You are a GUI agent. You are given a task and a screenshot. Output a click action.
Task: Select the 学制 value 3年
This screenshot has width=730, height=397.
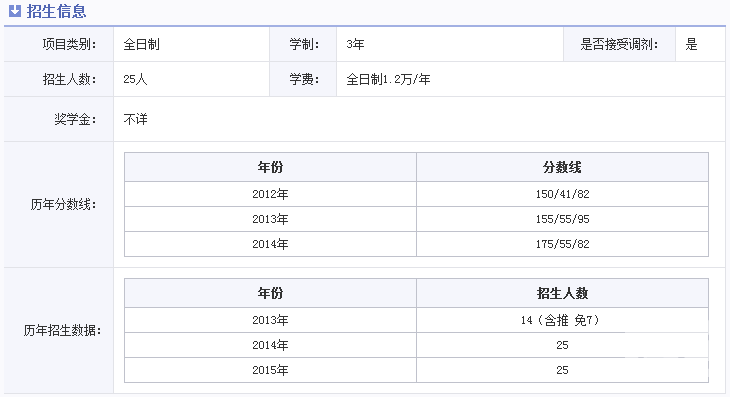[x=355, y=45]
